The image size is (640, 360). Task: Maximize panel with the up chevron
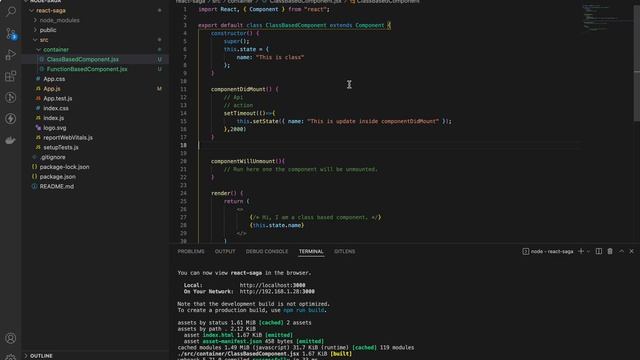coord(621,251)
